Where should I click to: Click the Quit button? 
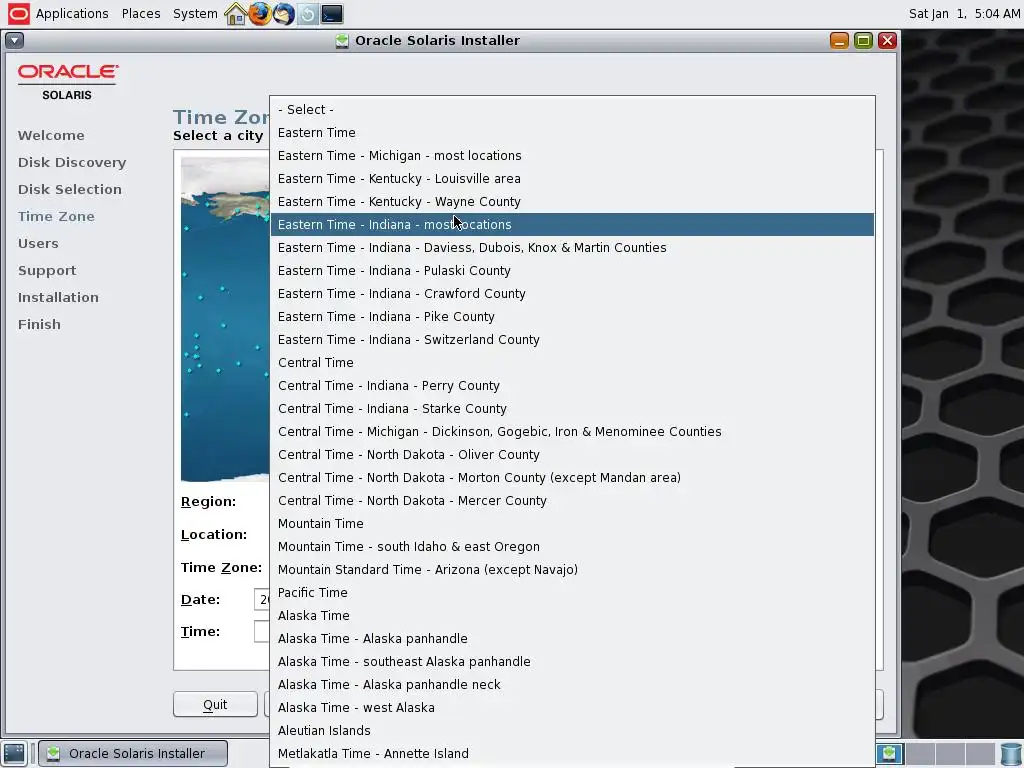pos(216,704)
